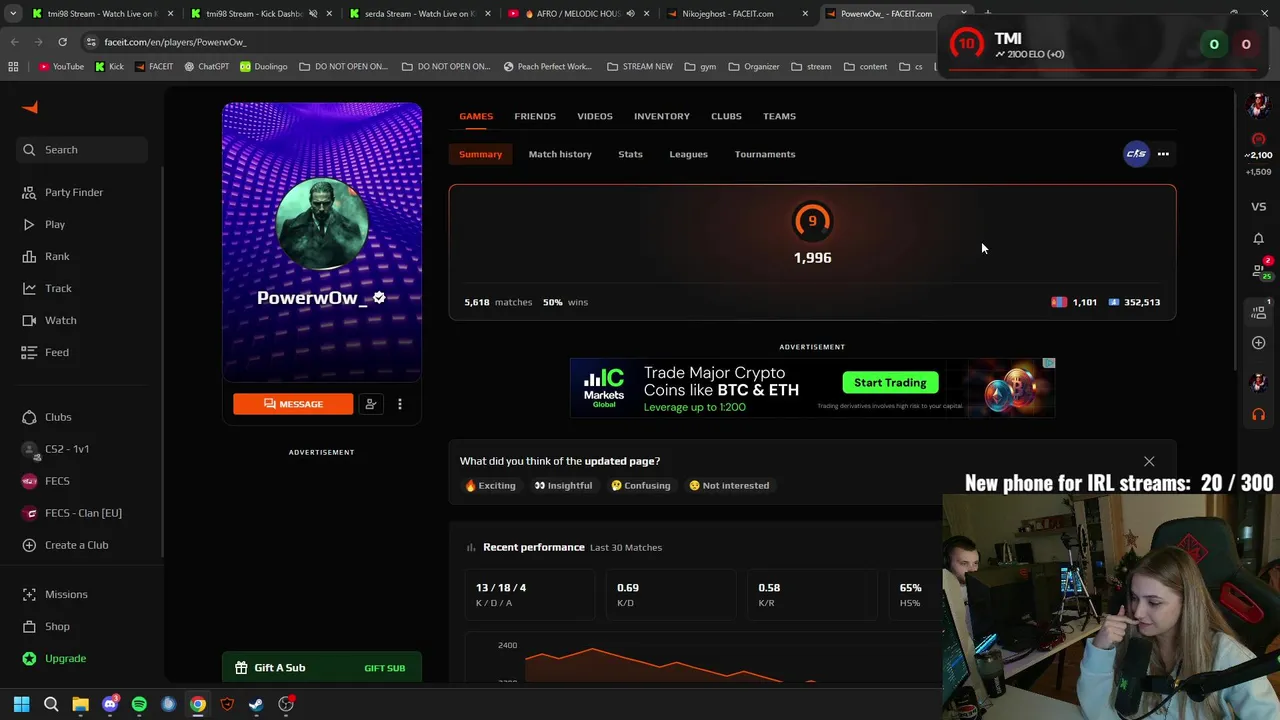Rate the page as Confusing
Image resolution: width=1280 pixels, height=720 pixels.
[x=641, y=485]
